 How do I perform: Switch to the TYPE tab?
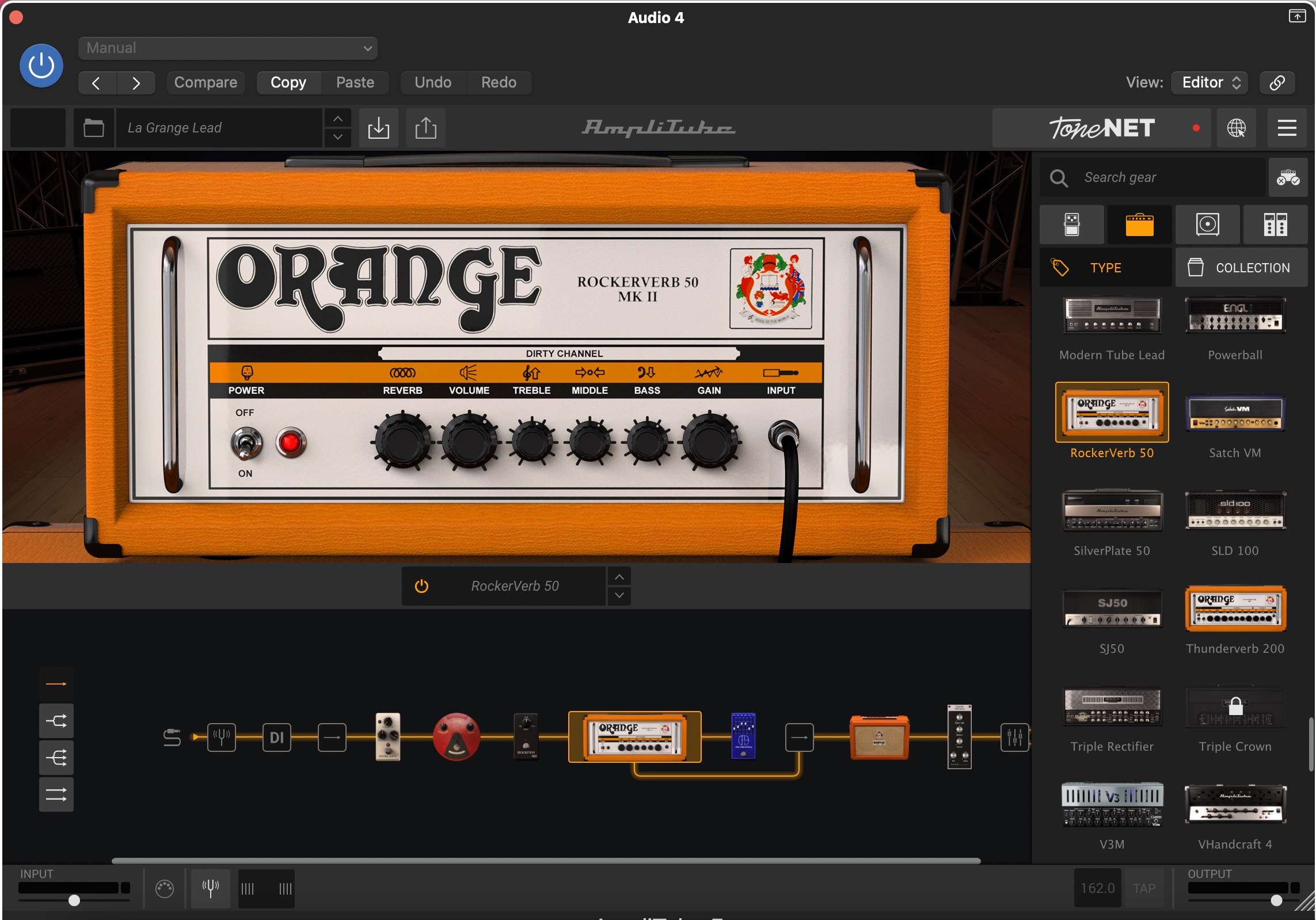[1105, 268]
